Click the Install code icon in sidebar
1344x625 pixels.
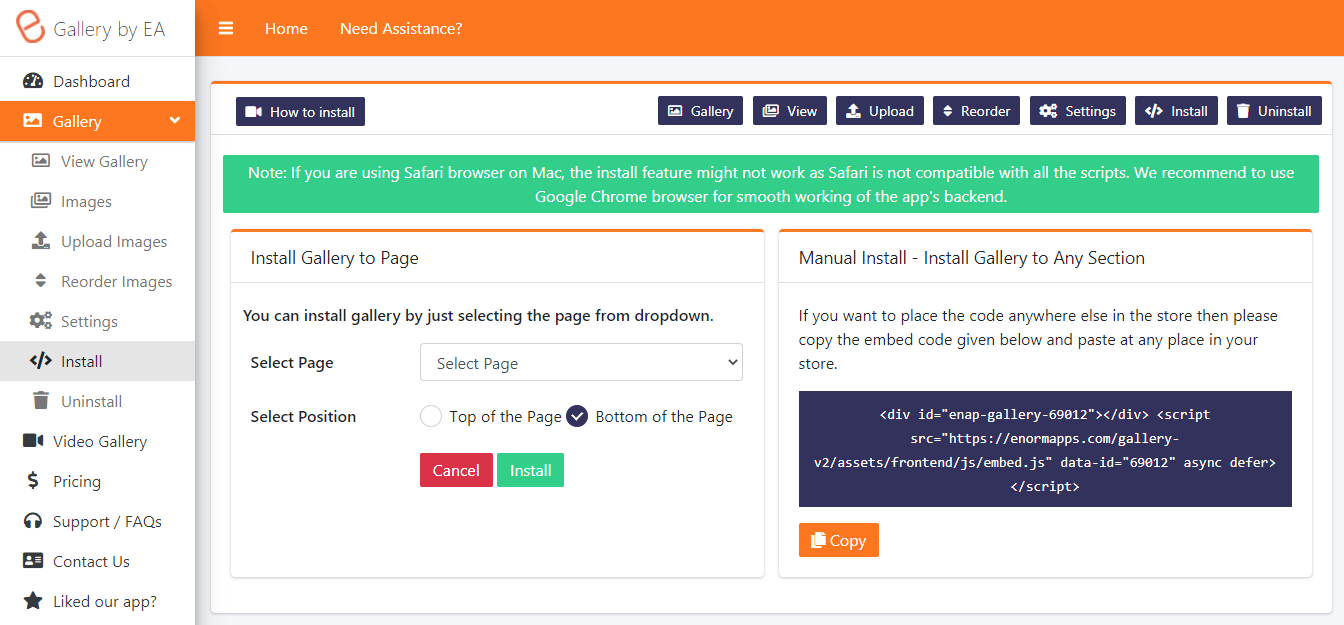click(41, 361)
